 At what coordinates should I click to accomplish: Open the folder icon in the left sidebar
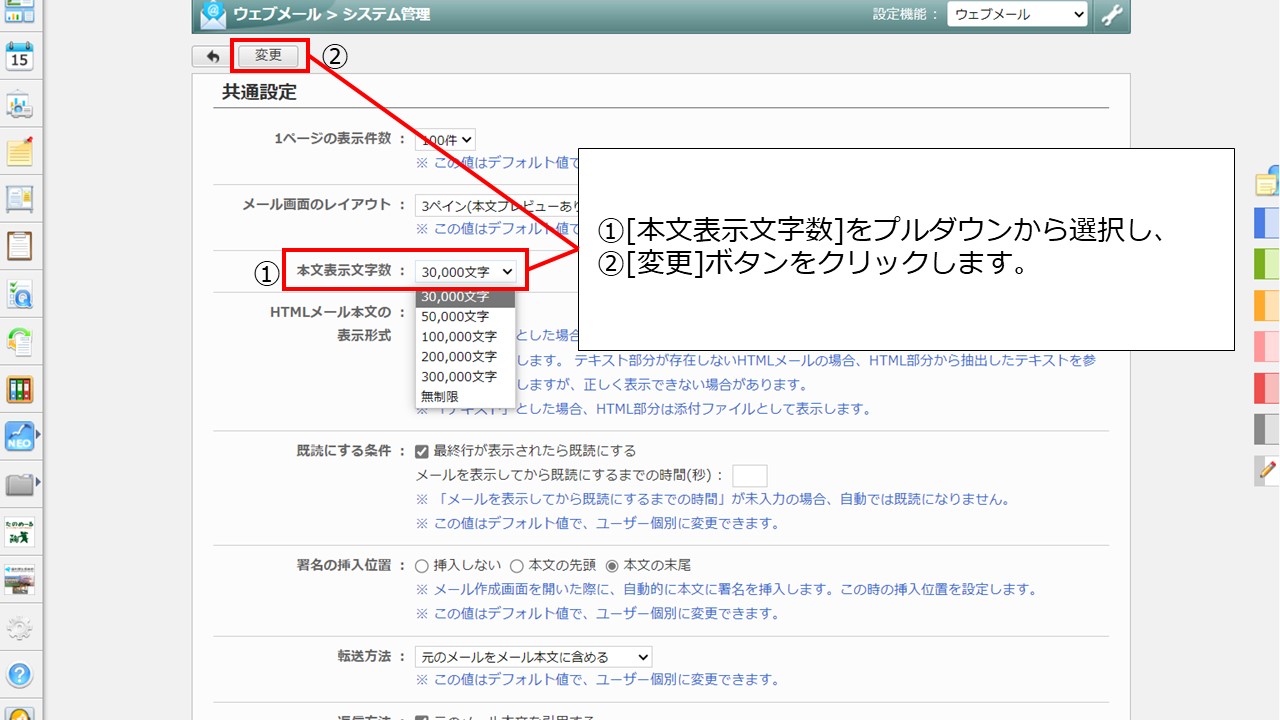click(x=20, y=482)
